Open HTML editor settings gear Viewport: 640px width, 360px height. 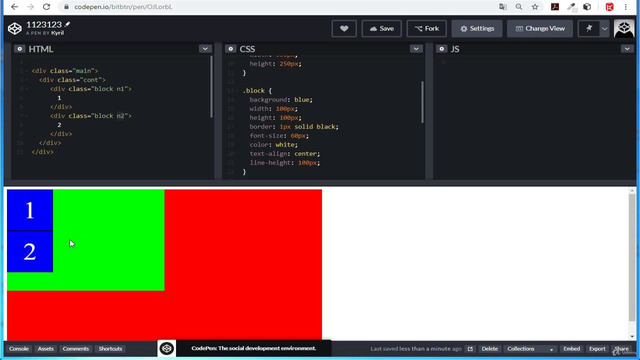pos(19,49)
